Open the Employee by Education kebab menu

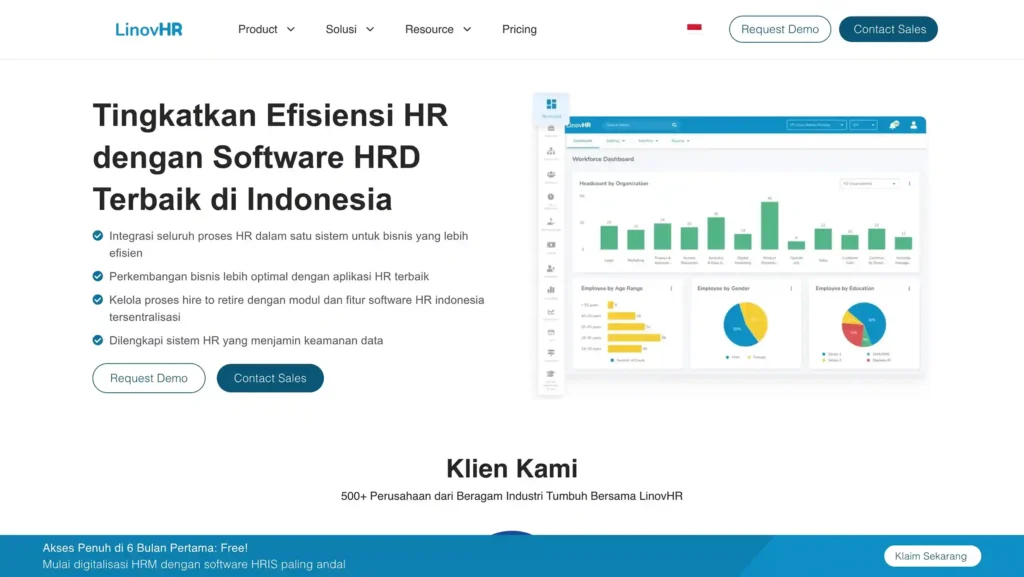point(909,288)
